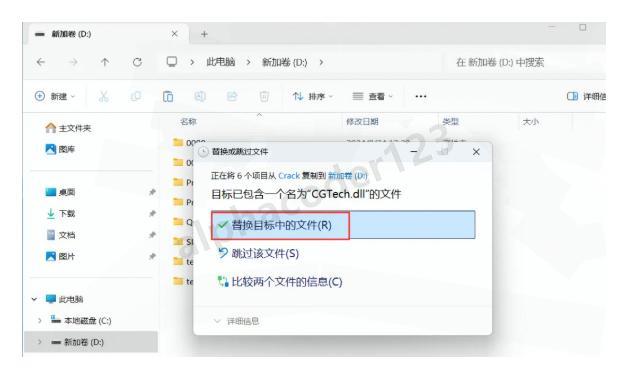Open 图库 in the sidebar
Viewport: 629px width, 380px height.
point(61,149)
